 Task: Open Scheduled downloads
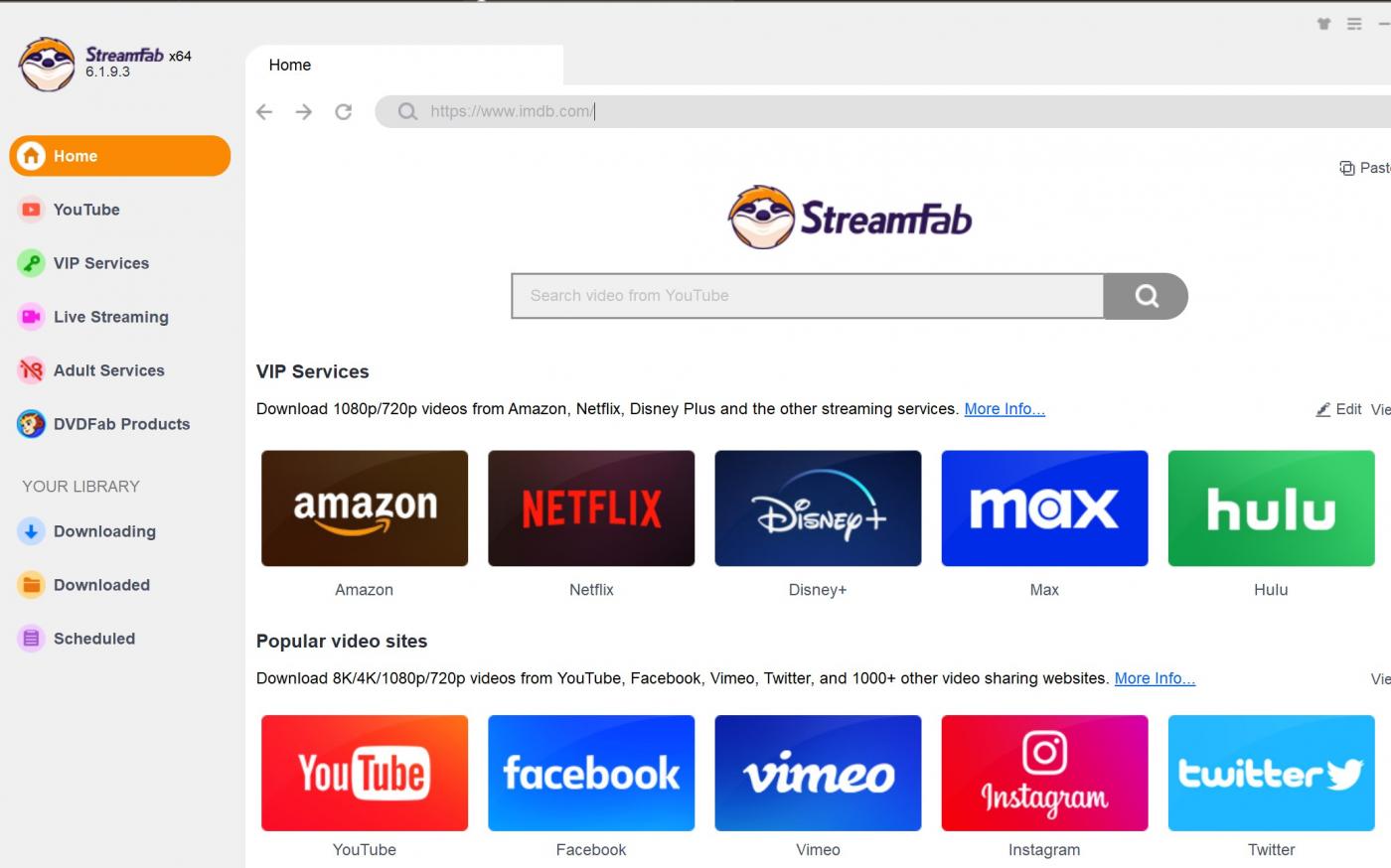(94, 639)
